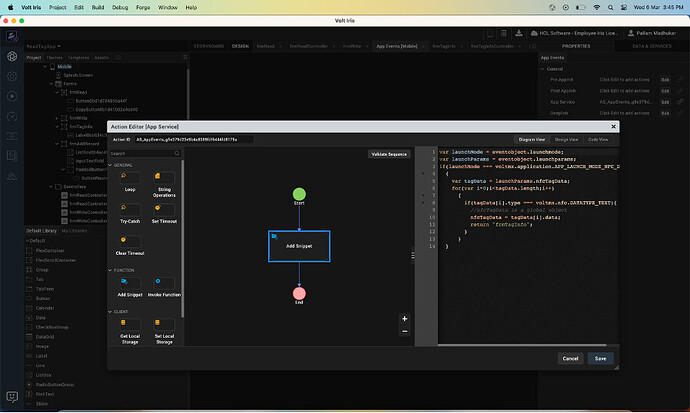The image size is (690, 413).
Task: Select the Set Local Storage action icon
Action: pyautogui.click(x=164, y=325)
